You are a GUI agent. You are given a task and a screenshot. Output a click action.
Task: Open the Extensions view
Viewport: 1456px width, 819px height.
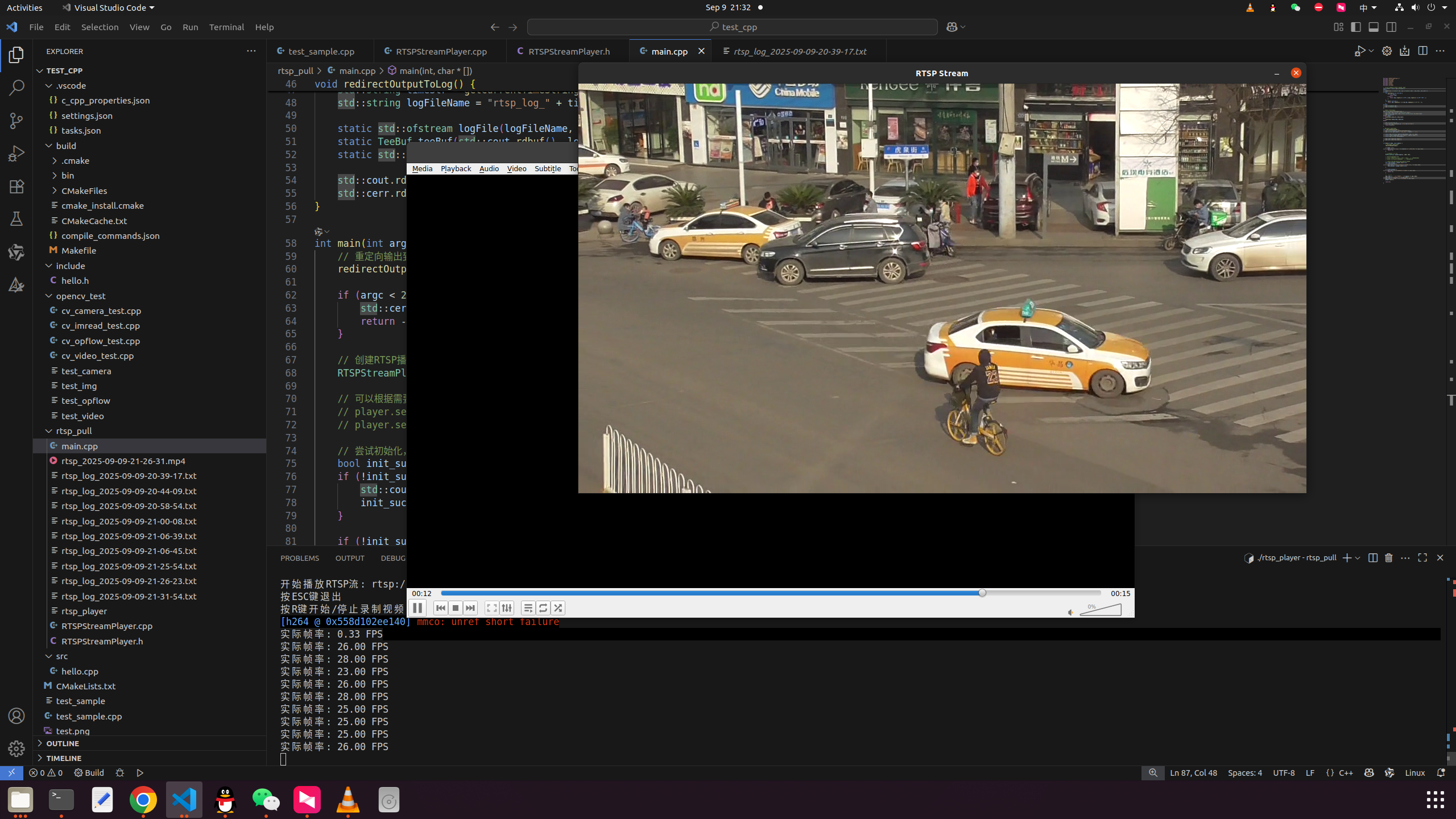[16, 187]
